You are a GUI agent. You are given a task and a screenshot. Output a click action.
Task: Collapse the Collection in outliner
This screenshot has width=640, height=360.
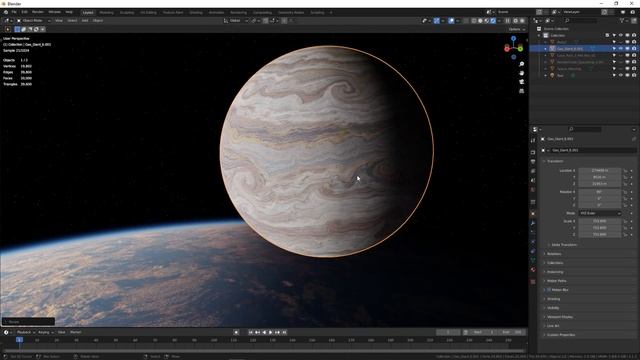pyautogui.click(x=539, y=36)
